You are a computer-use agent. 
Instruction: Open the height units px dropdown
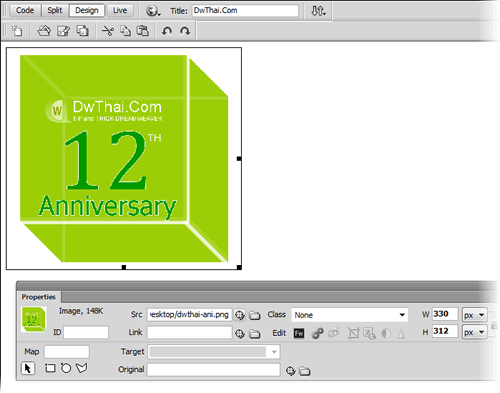(x=474, y=332)
